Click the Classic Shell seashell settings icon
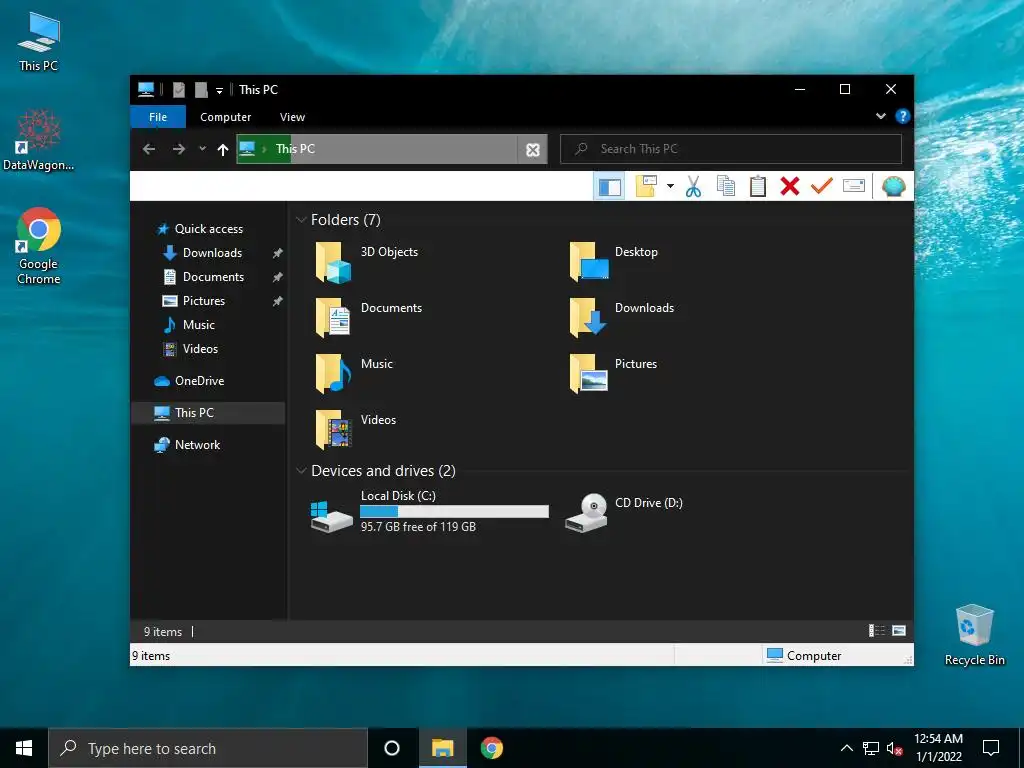This screenshot has height=768, width=1024. point(893,186)
